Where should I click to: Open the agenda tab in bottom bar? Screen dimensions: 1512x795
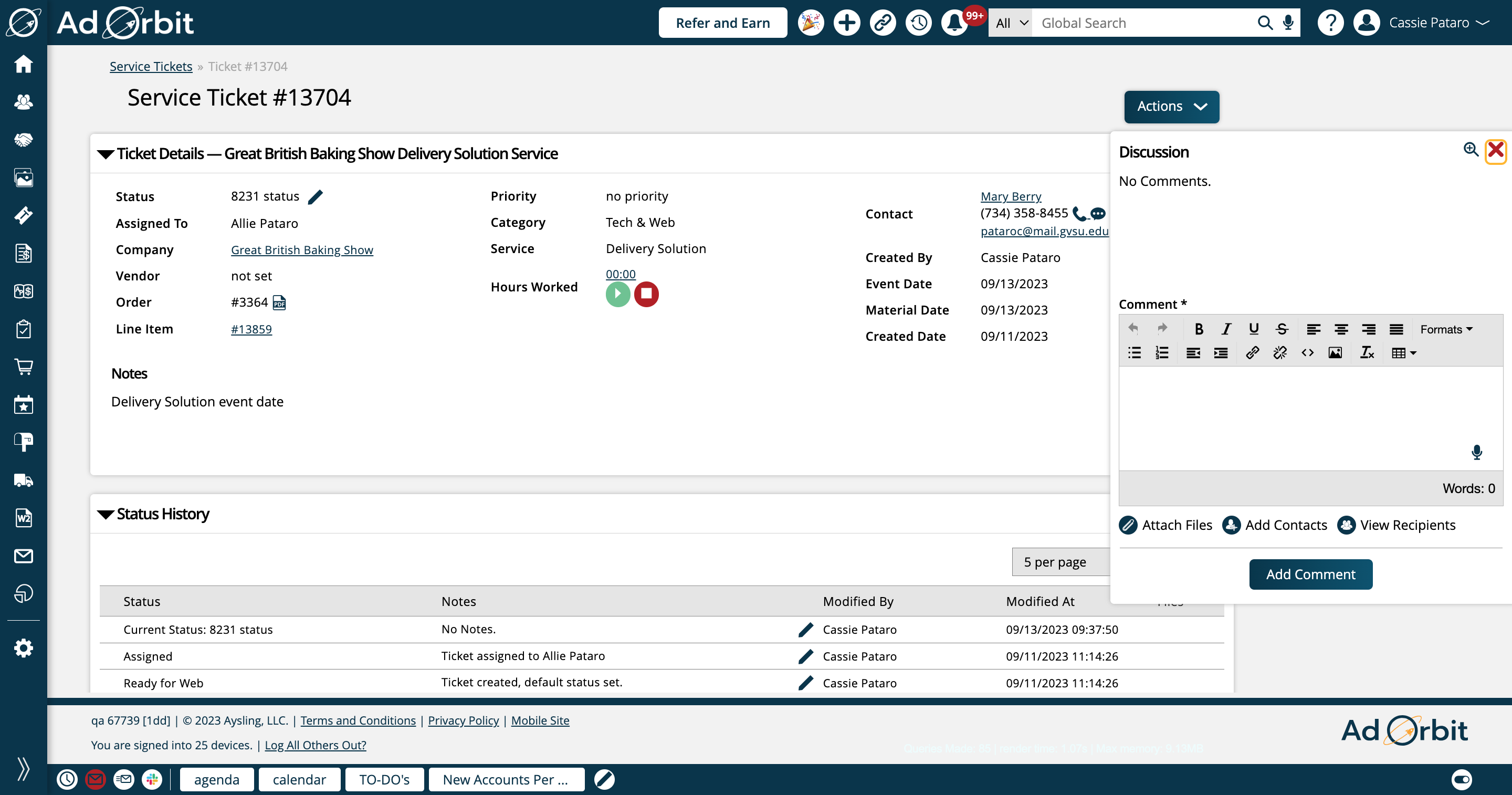(217, 779)
